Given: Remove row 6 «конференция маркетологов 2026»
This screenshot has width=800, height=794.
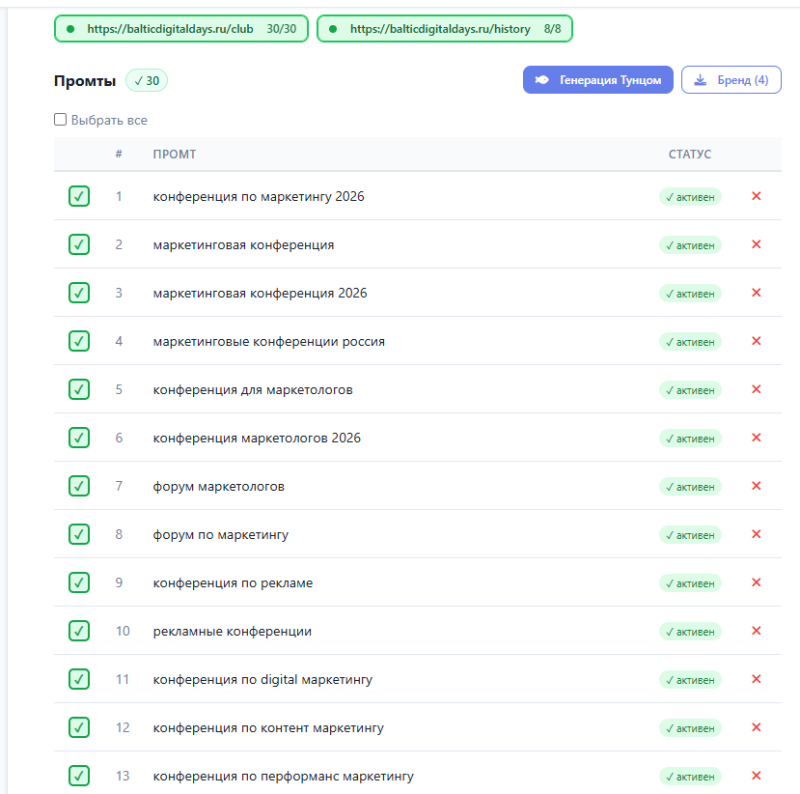Looking at the screenshot, I should [x=756, y=437].
